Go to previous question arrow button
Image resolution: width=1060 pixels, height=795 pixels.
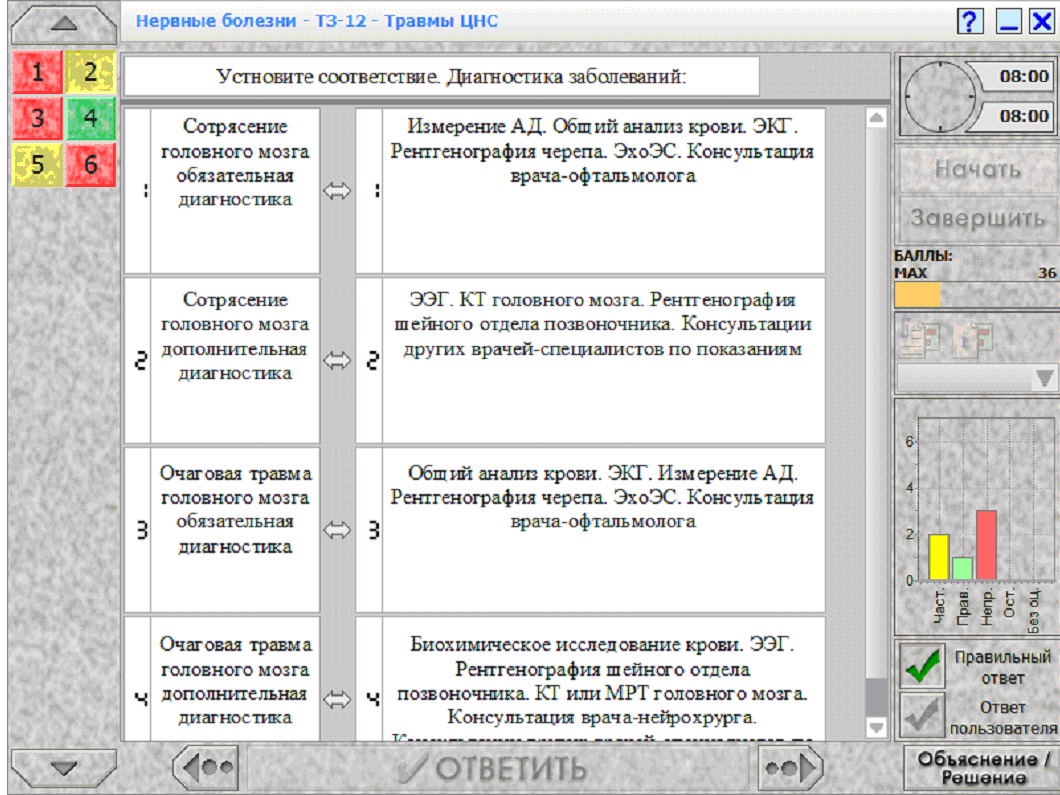click(x=206, y=767)
